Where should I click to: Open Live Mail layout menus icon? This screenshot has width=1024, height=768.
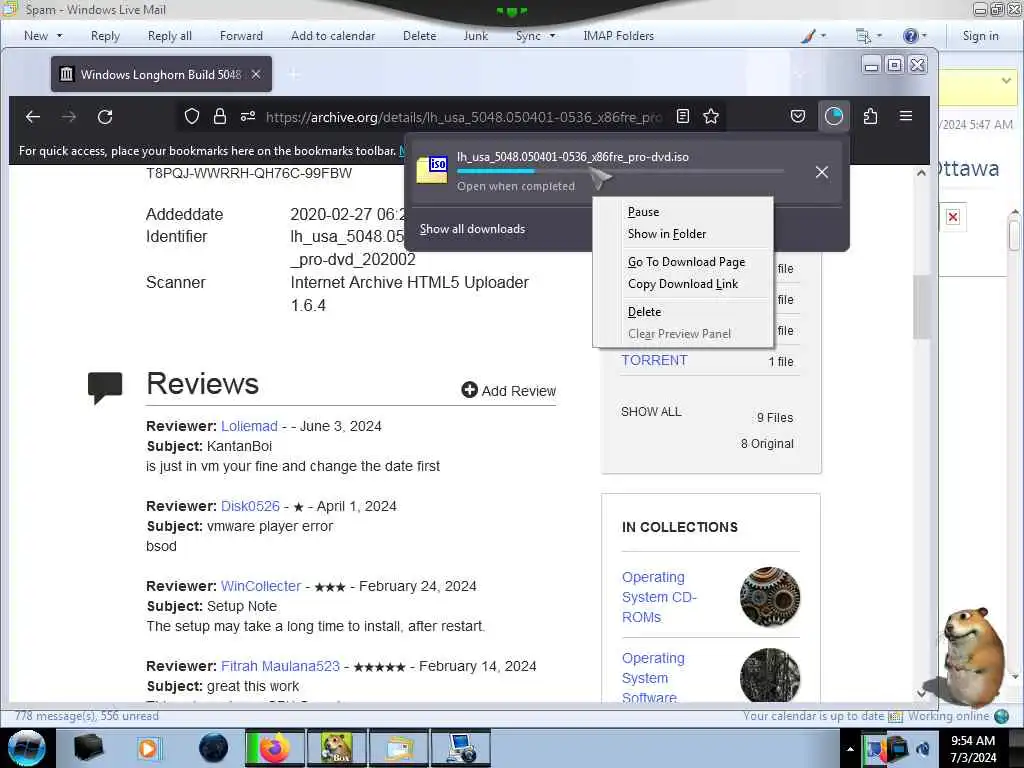pyautogui.click(x=863, y=36)
